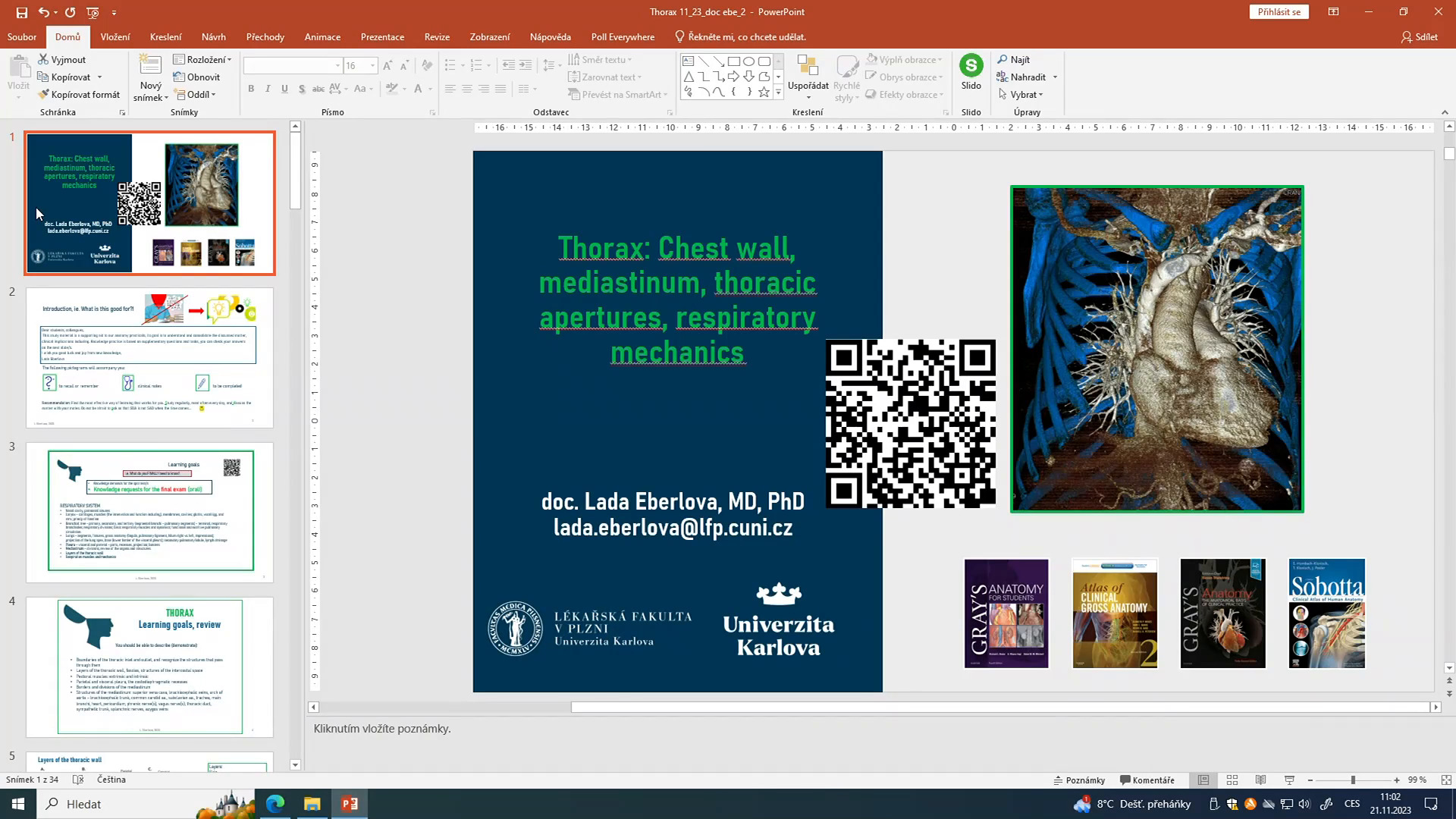This screenshot has height=819, width=1456.
Task: Select slide 4 THORAX thumbnail
Action: [150, 667]
